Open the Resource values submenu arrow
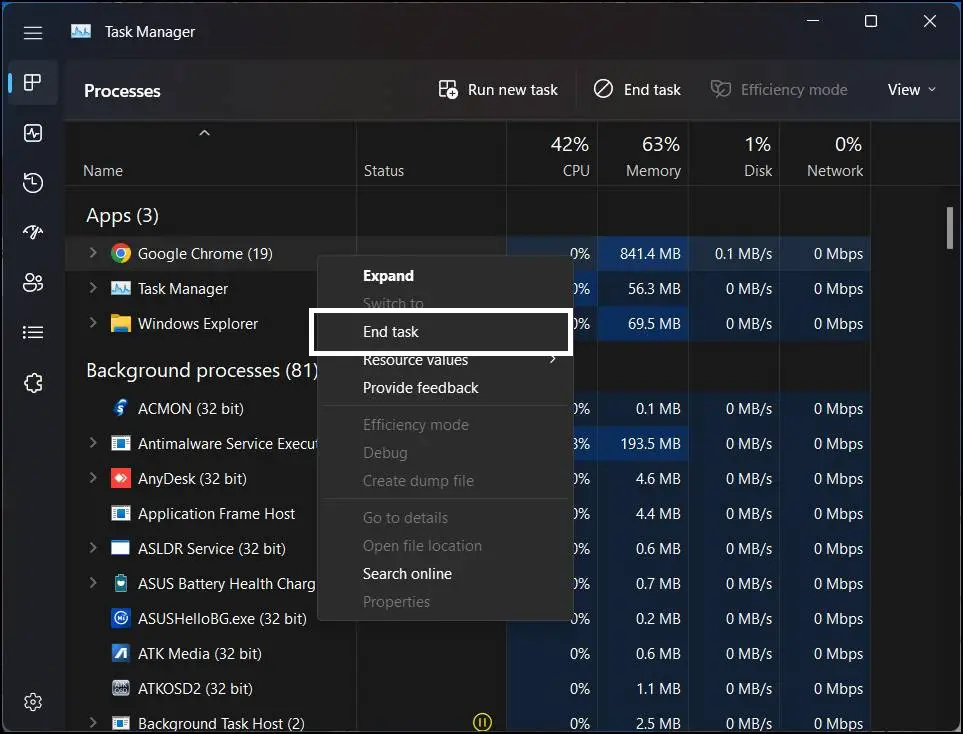The image size is (963, 734). point(553,359)
